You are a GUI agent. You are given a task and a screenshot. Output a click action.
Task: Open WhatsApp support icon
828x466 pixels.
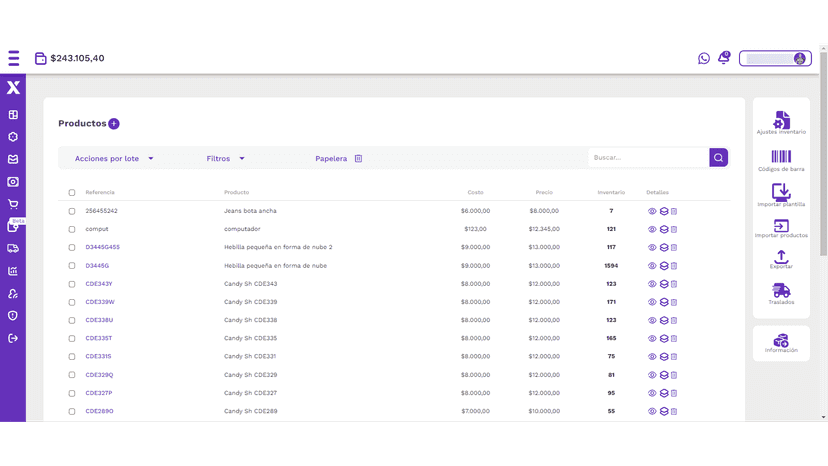(x=704, y=58)
